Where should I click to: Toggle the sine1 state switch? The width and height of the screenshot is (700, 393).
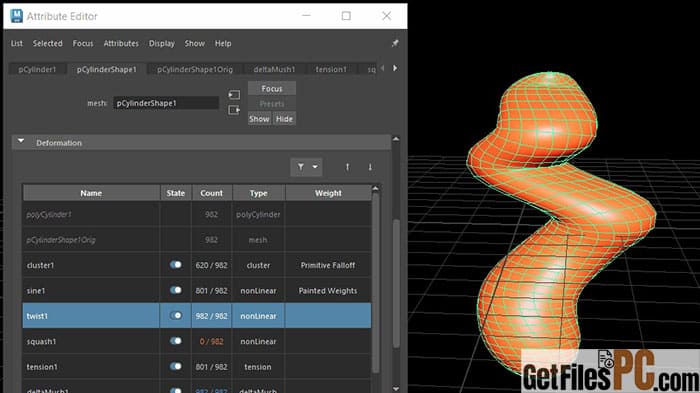tap(176, 290)
